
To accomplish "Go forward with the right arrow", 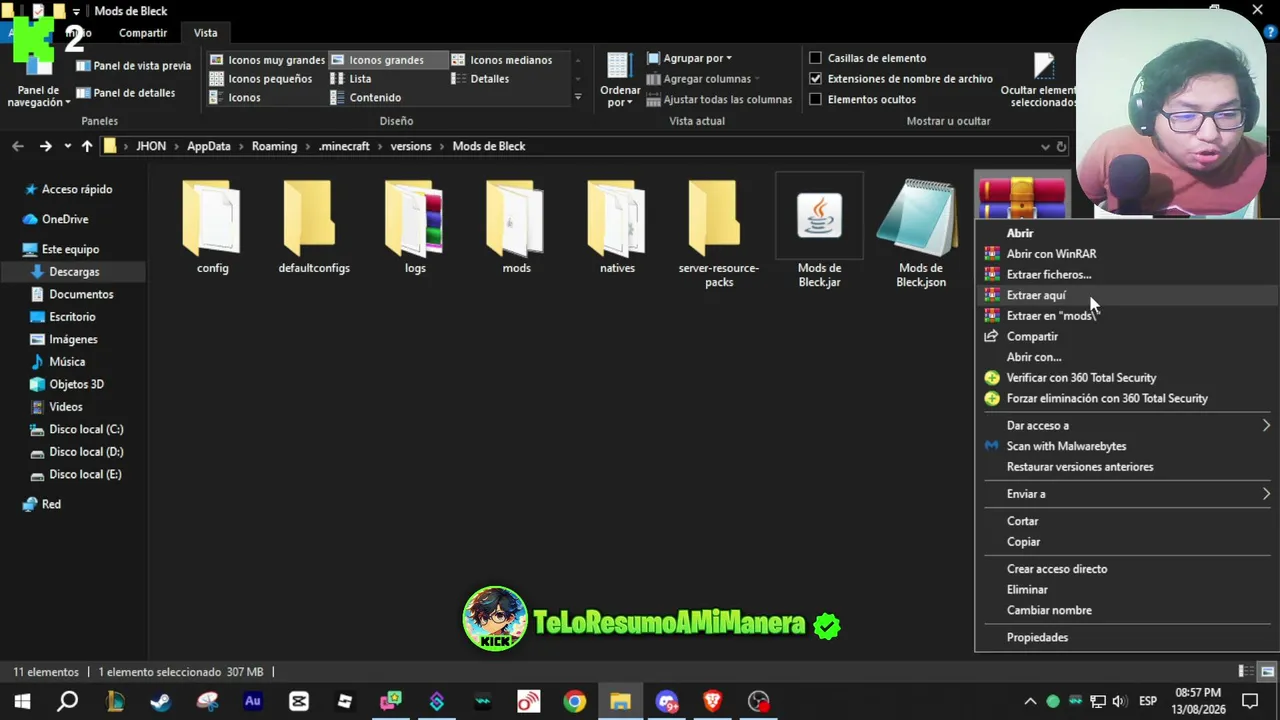I will click(x=45, y=146).
